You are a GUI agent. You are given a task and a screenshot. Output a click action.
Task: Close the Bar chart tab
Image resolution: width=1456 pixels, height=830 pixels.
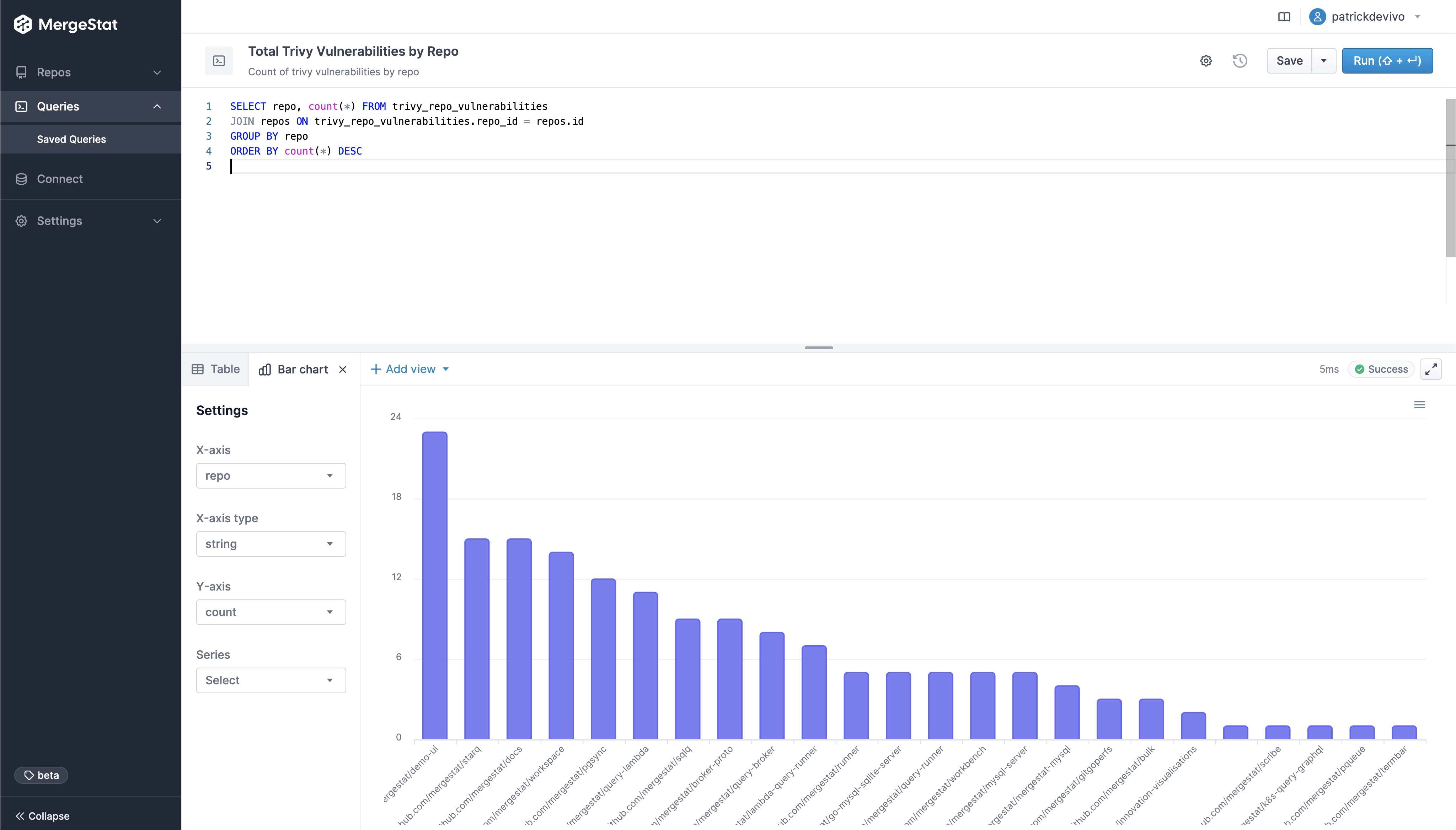click(x=343, y=370)
